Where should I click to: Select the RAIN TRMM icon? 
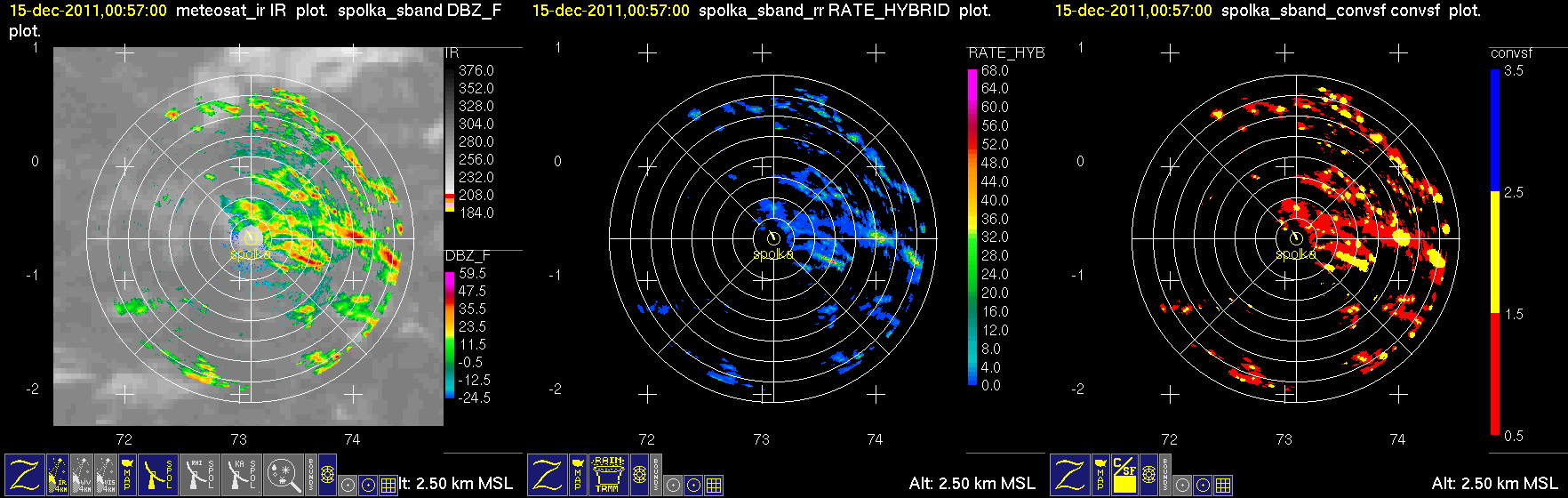pyautogui.click(x=609, y=475)
